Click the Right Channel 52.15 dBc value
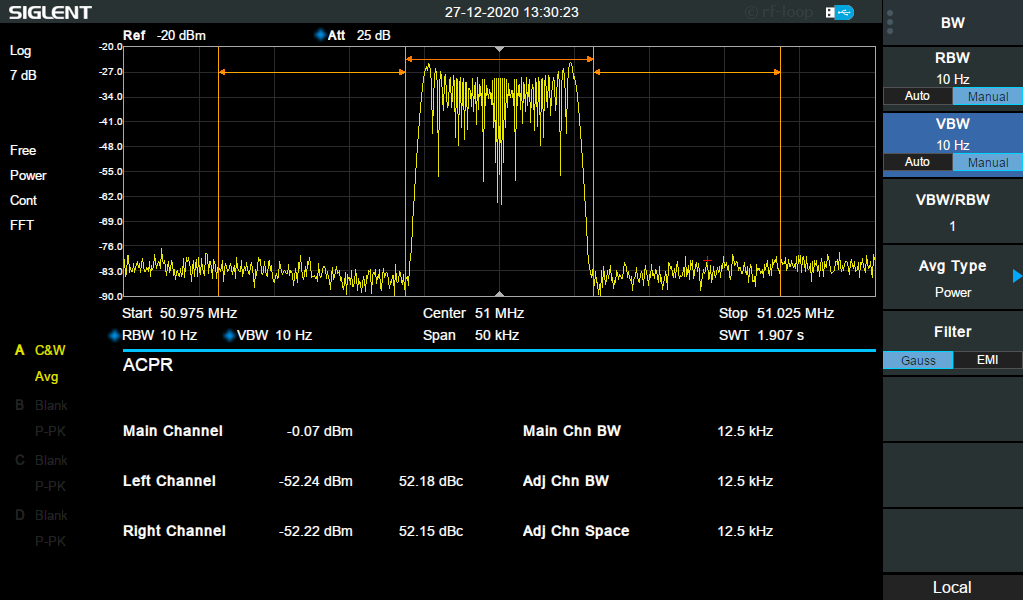 click(x=431, y=532)
